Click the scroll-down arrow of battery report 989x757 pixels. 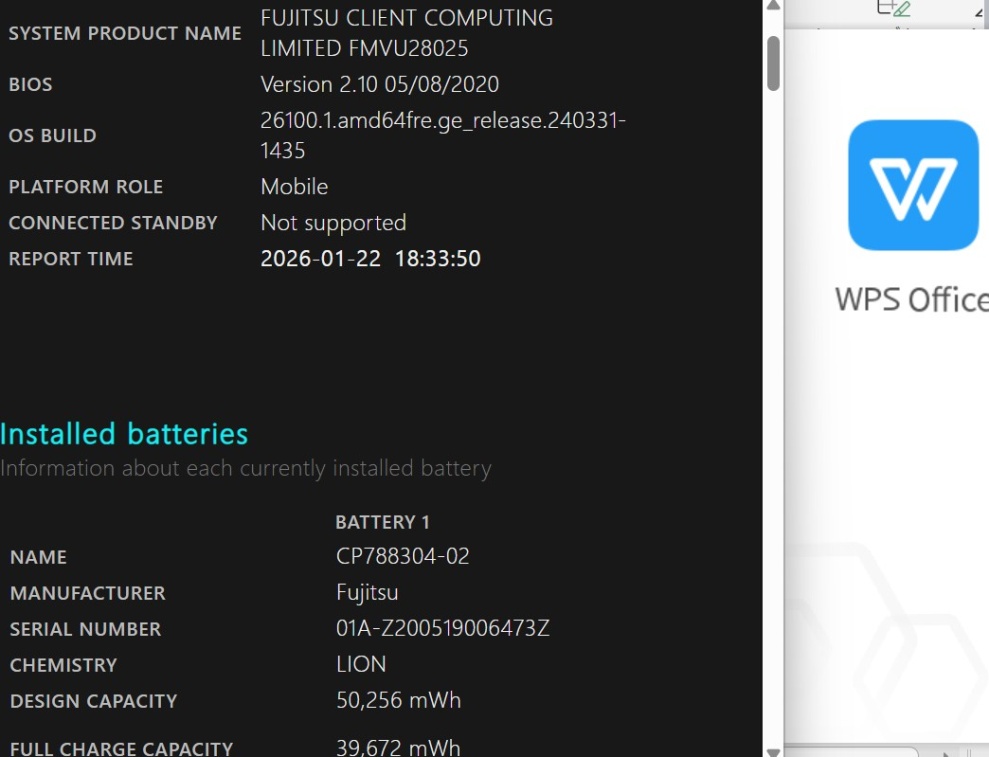tap(773, 753)
